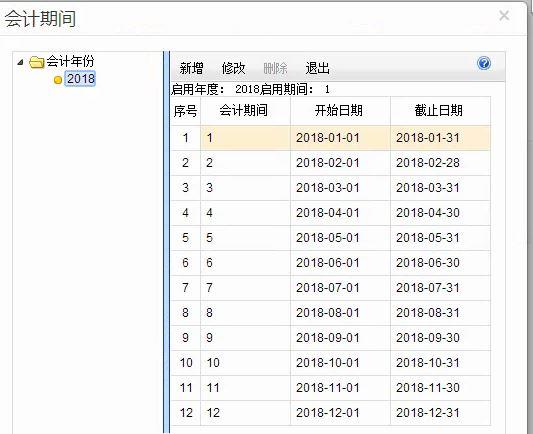Image resolution: width=533 pixels, height=434 pixels.
Task: Select end date 2018-08-31 cell
Action: (440, 313)
